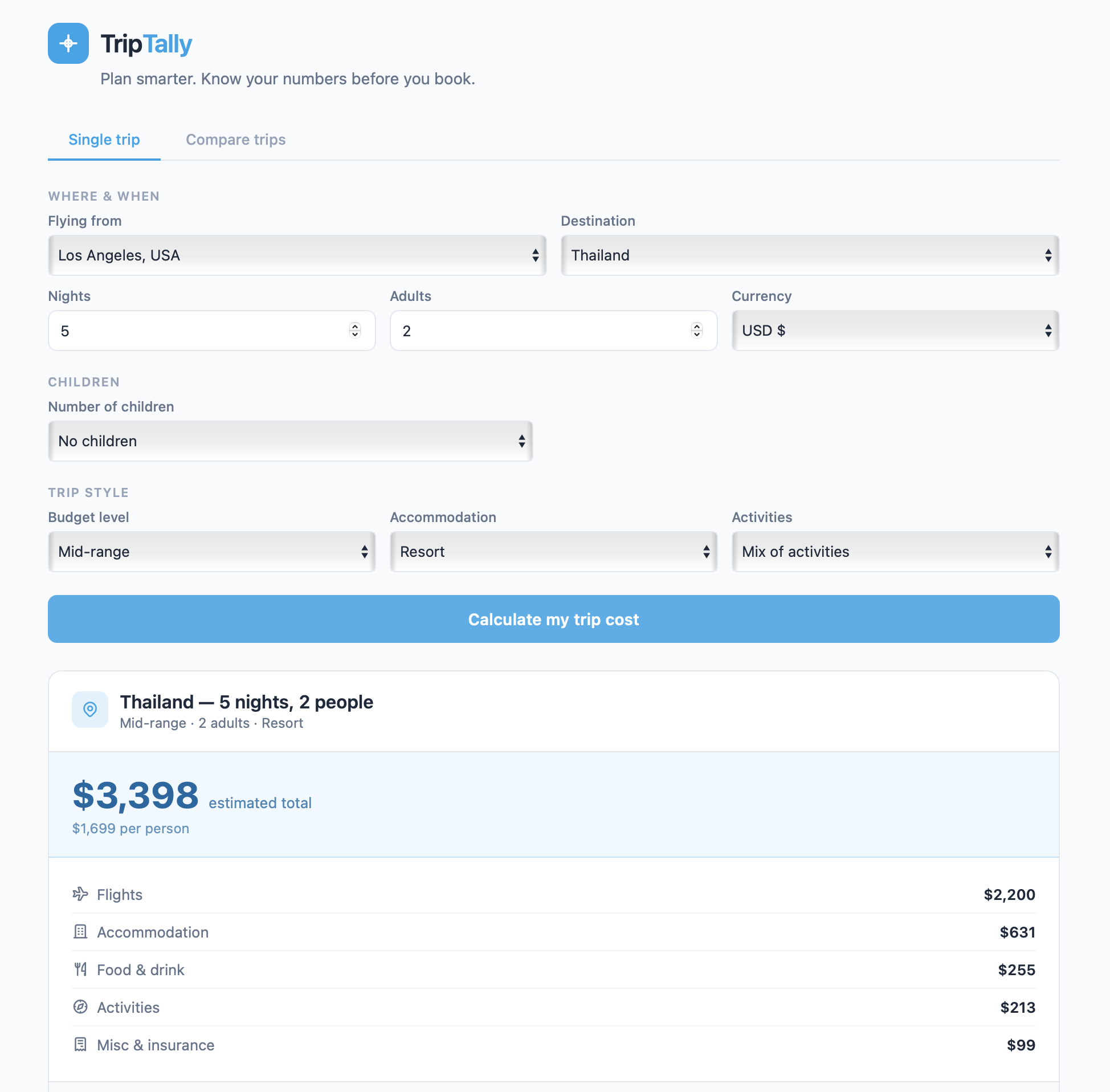The image size is (1110, 1092).
Task: Open the Number of children dropdown
Action: point(291,441)
